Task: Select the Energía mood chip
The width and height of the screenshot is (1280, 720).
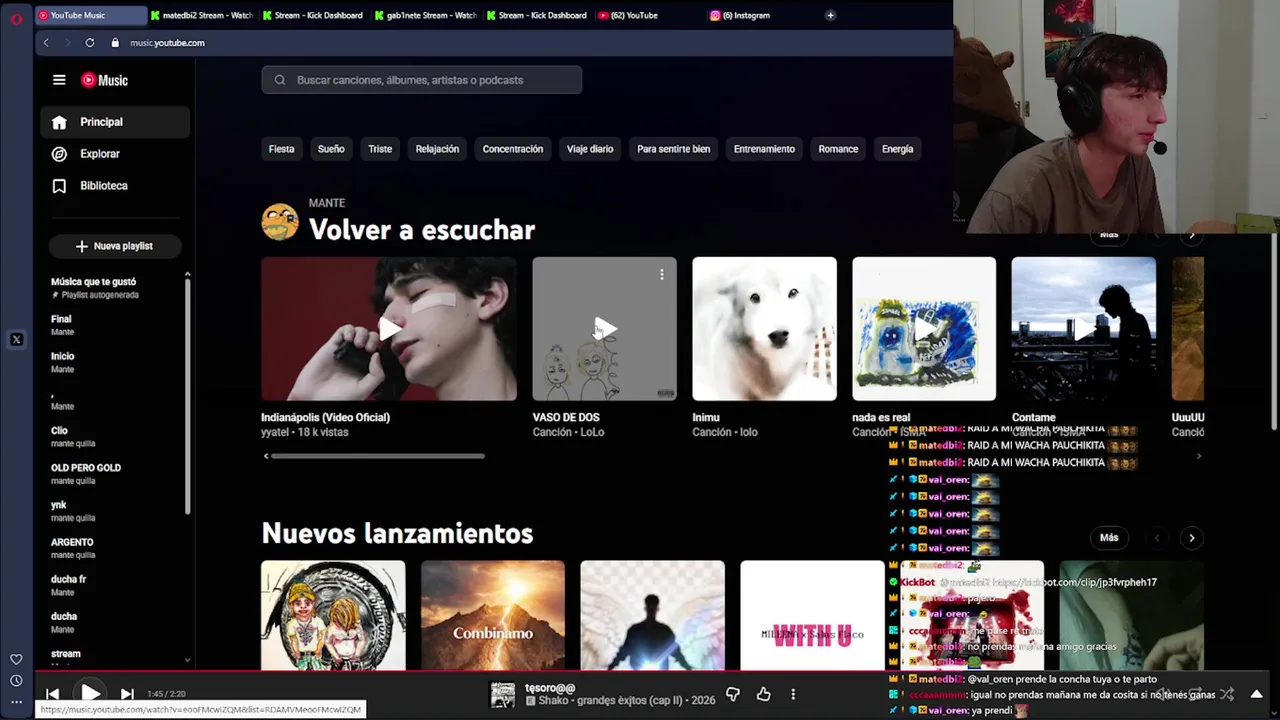Action: click(x=897, y=149)
